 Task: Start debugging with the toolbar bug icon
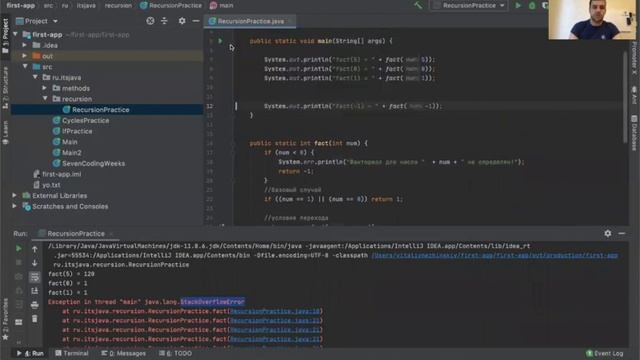532,5
